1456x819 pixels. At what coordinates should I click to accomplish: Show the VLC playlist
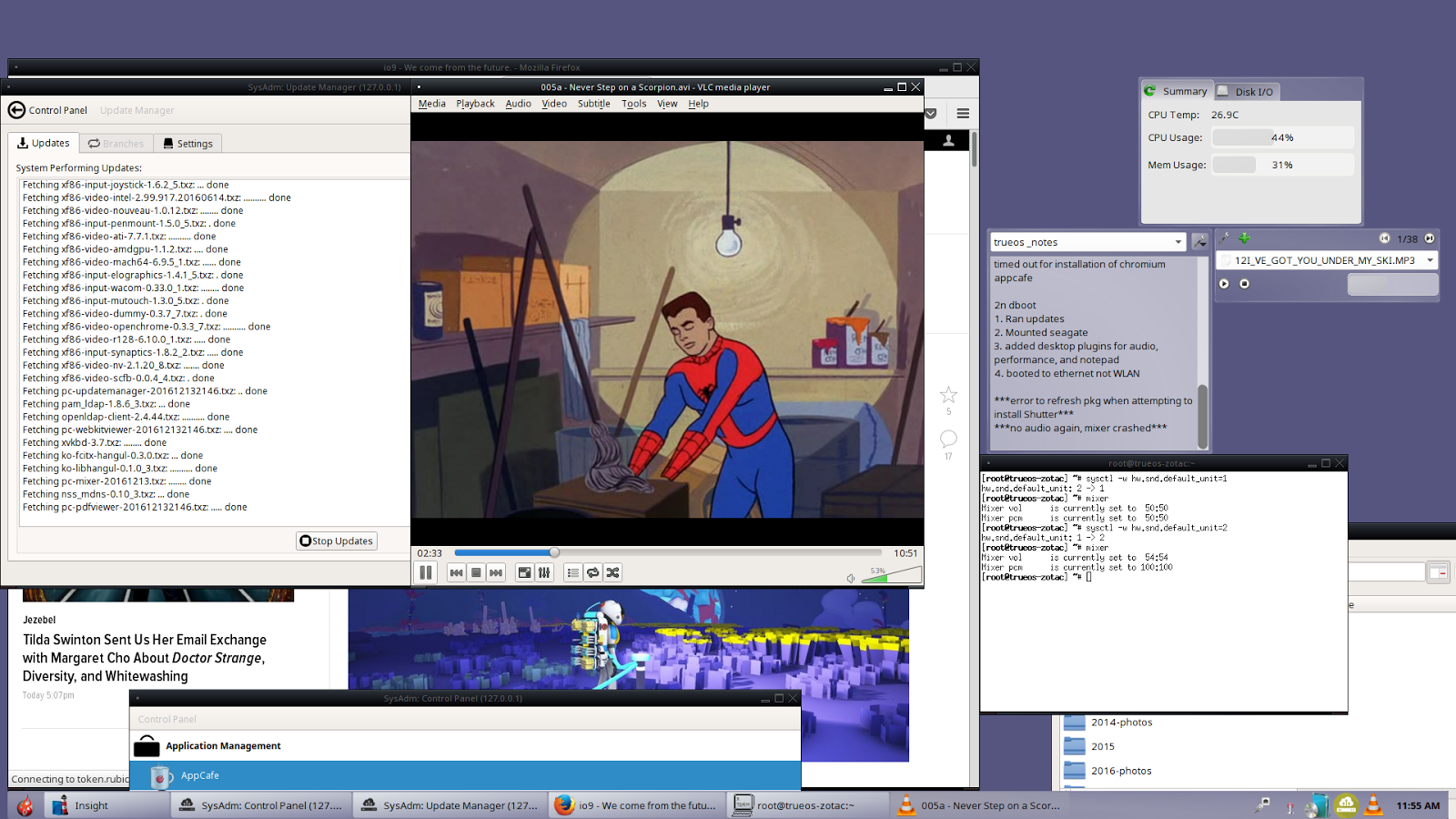coord(572,572)
